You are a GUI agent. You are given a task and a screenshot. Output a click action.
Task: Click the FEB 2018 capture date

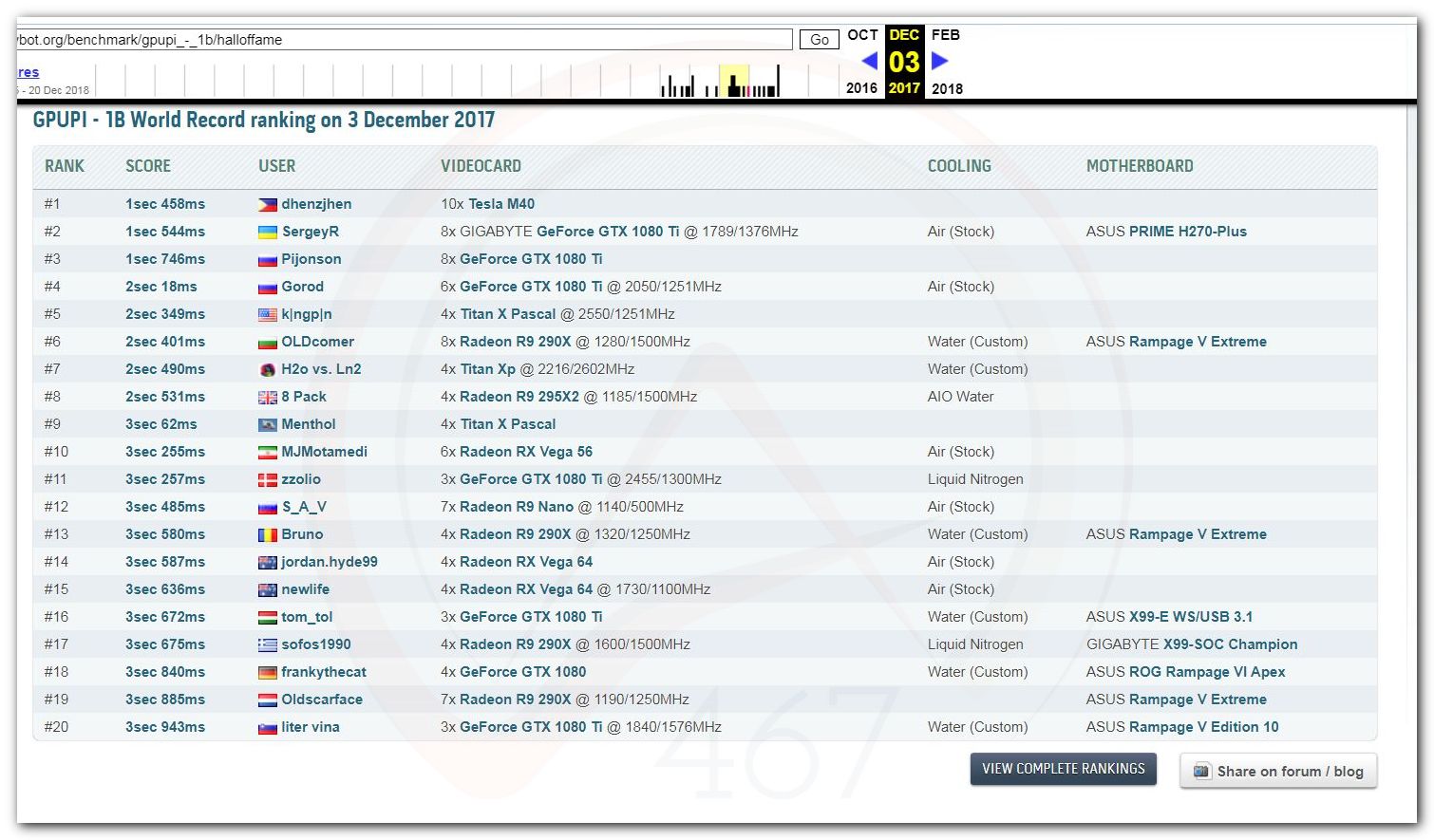[946, 35]
